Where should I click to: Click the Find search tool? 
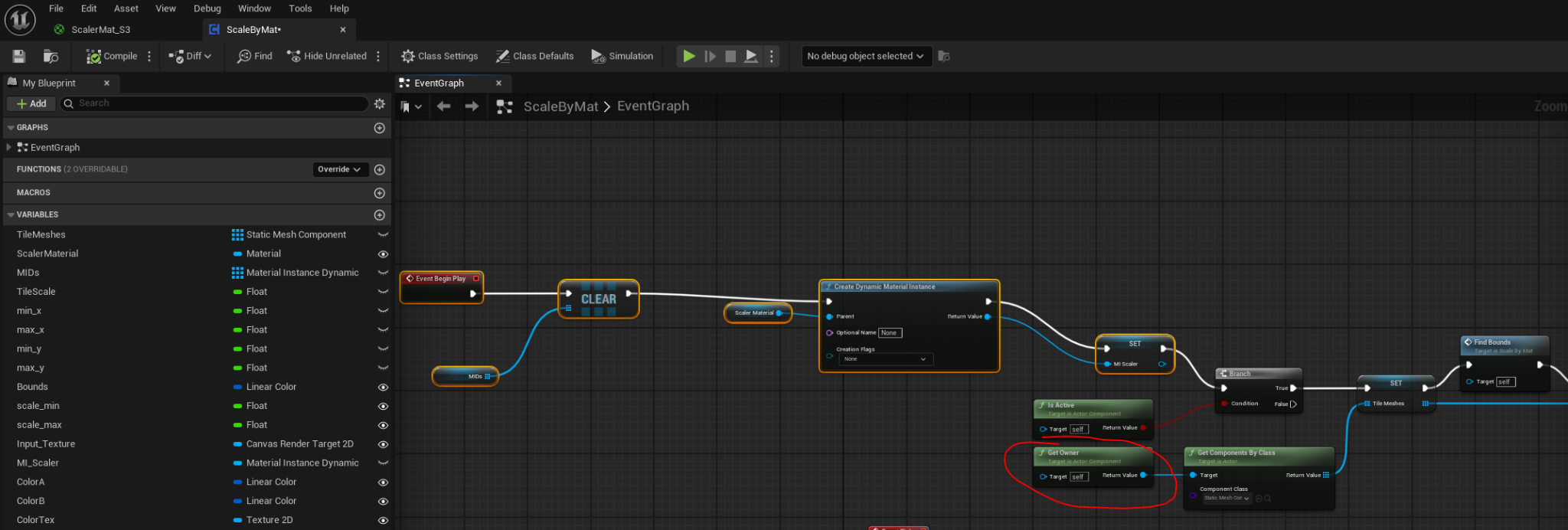pos(255,56)
